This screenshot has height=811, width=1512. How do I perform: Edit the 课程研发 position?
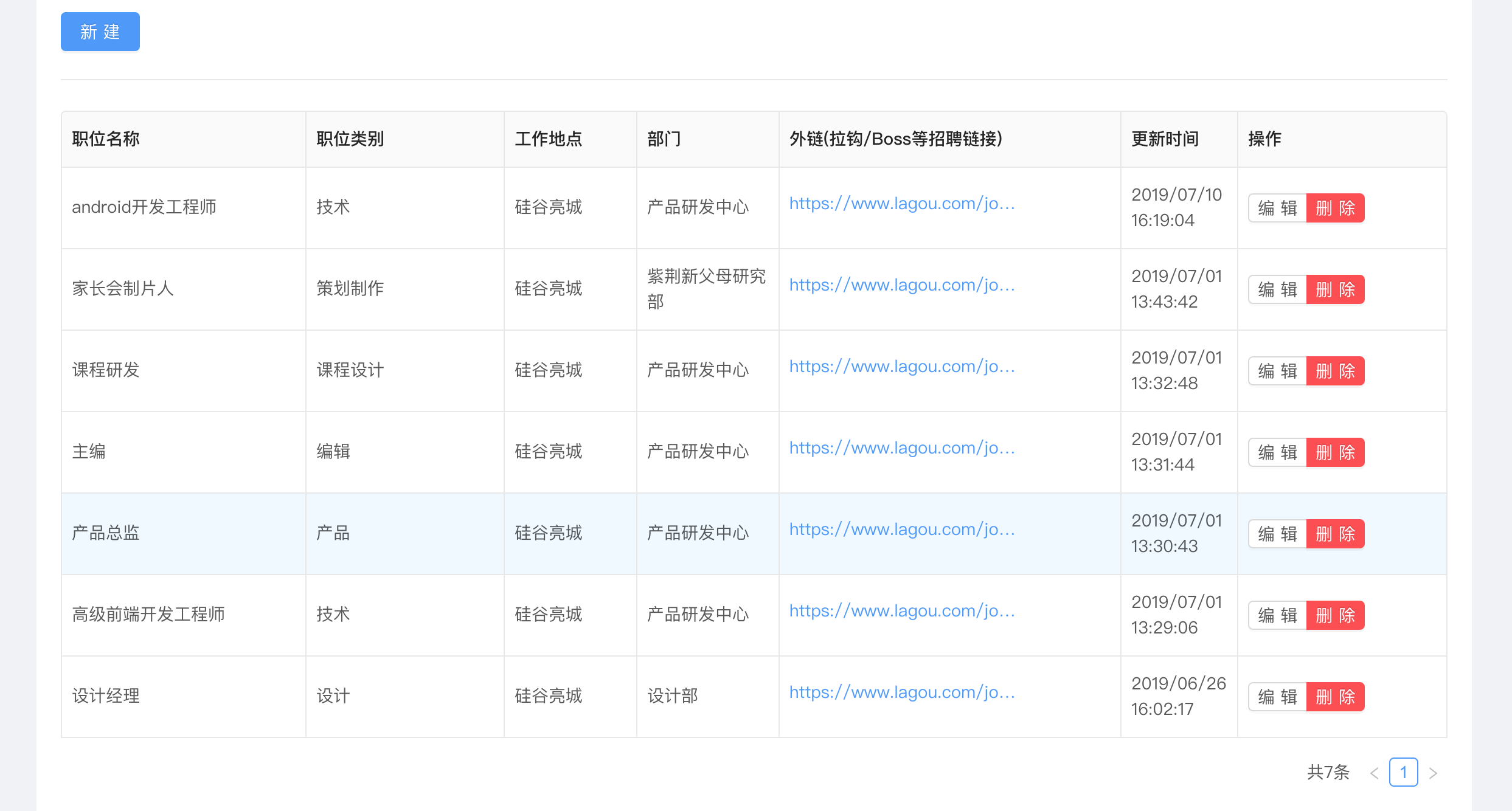(x=1277, y=371)
